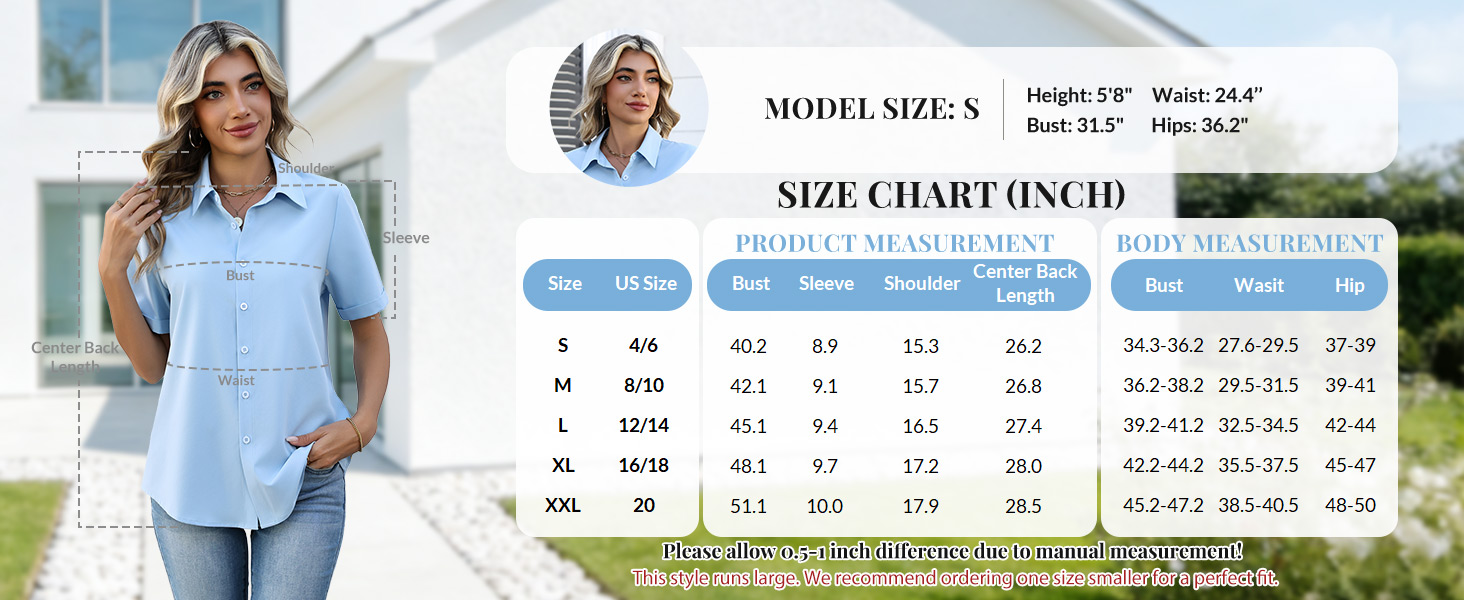Click the "8/10" US size cell
The image size is (1464, 600).
click(644, 385)
